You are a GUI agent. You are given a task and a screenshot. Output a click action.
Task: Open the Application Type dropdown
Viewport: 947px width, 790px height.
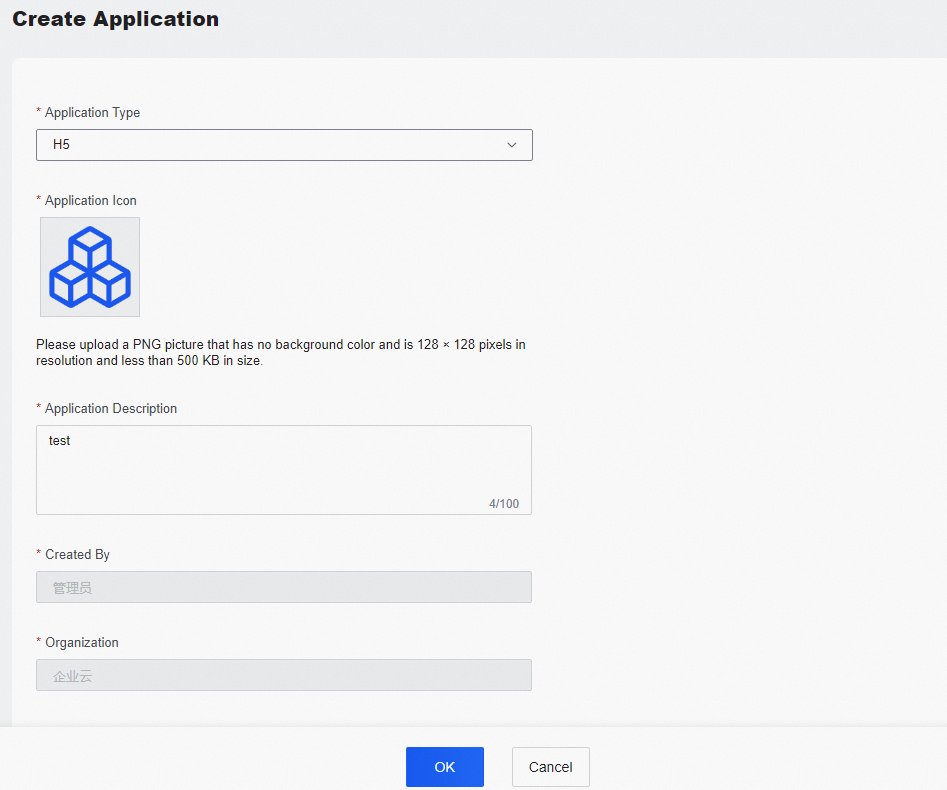284,144
